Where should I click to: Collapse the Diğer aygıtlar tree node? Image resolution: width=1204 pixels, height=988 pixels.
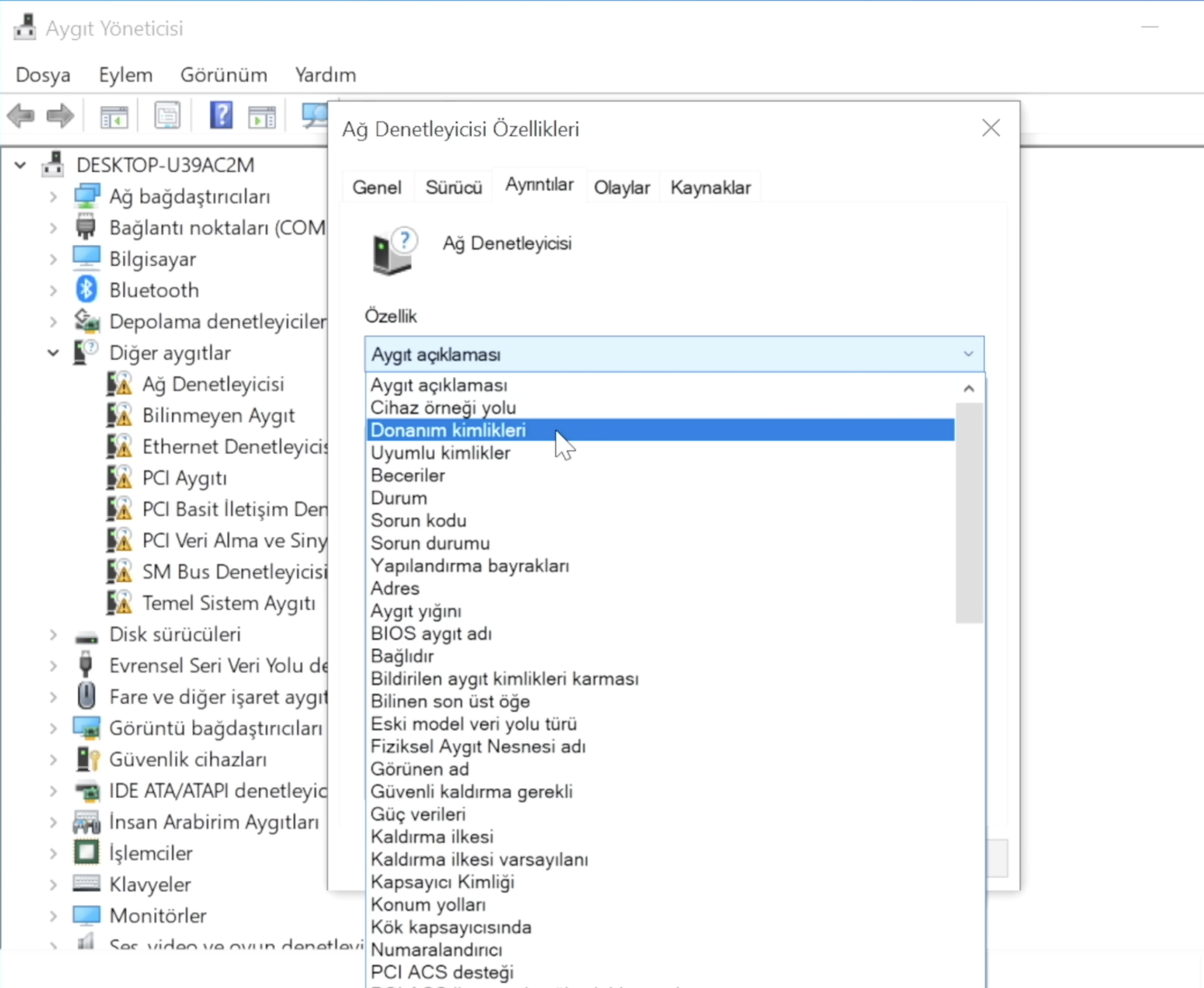(x=53, y=353)
